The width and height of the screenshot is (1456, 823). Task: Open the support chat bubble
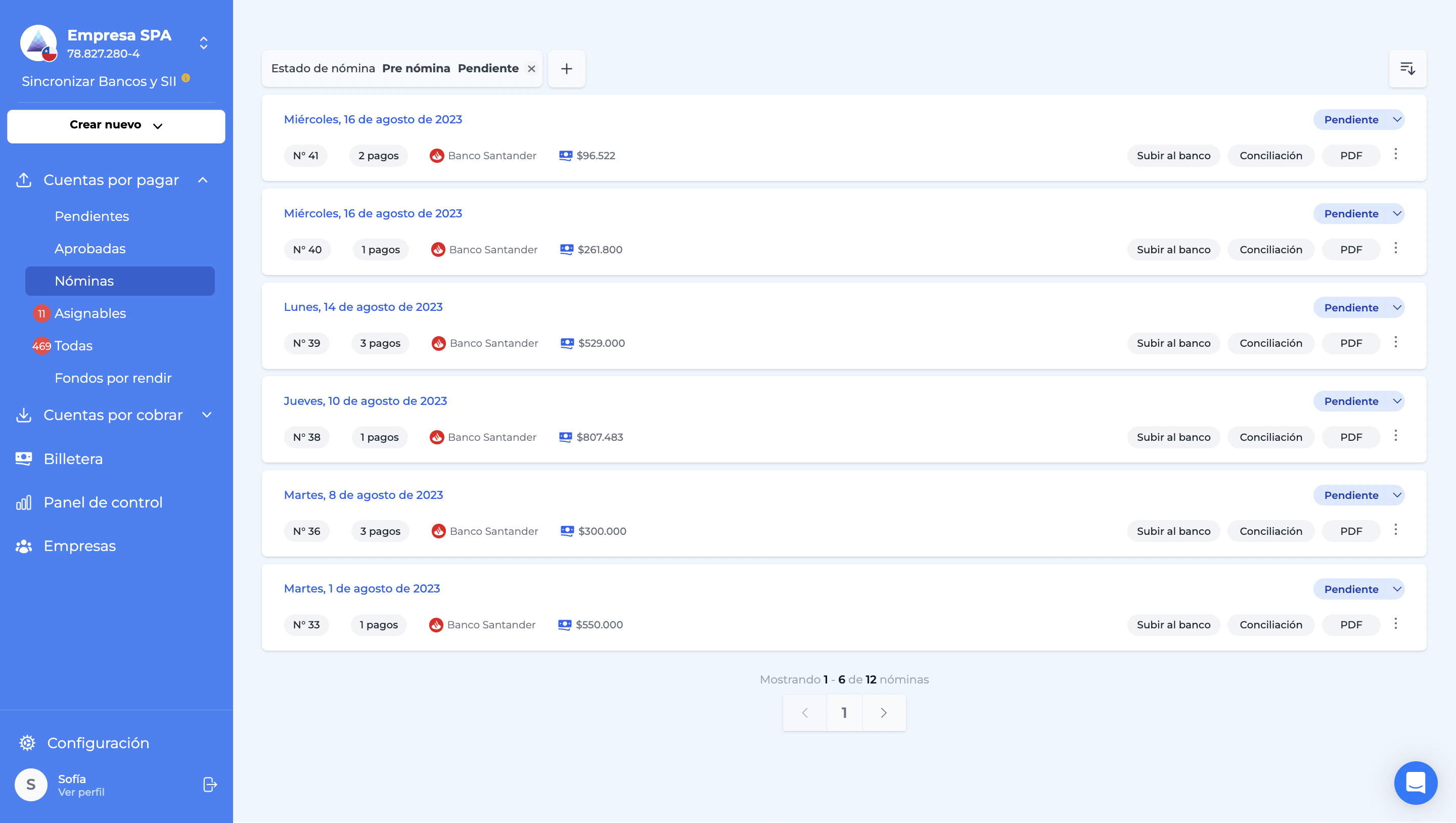[x=1416, y=783]
